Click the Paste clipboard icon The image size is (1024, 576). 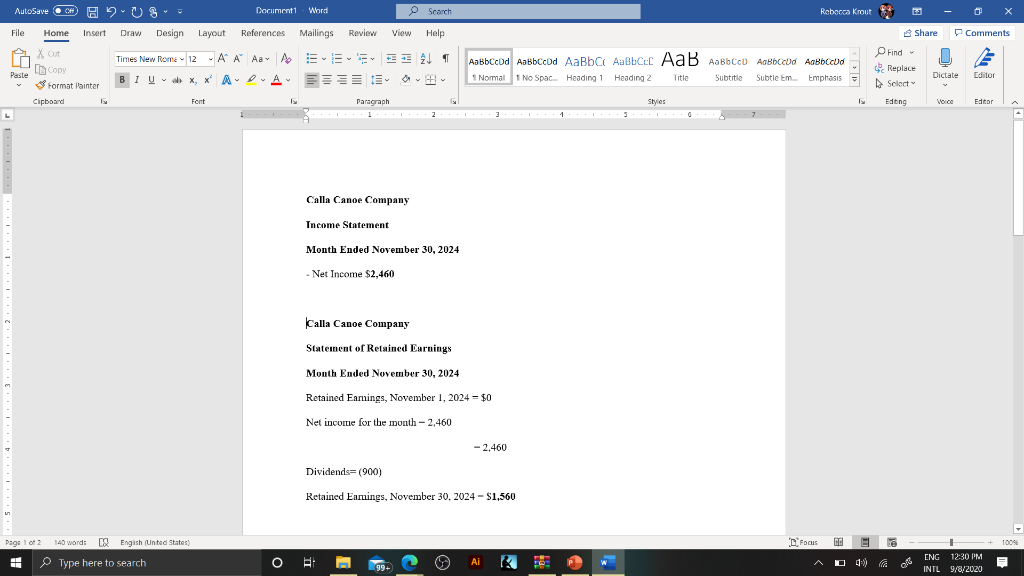tap(20, 59)
